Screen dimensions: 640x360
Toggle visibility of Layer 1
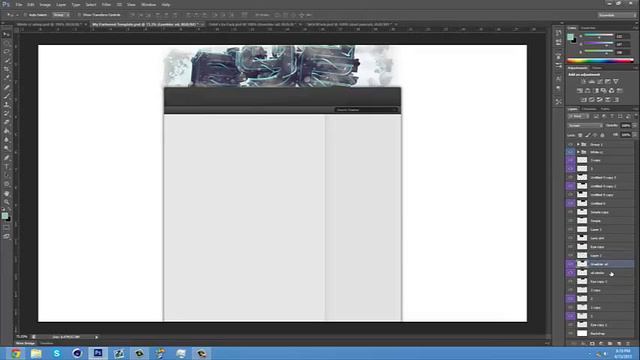click(x=570, y=229)
